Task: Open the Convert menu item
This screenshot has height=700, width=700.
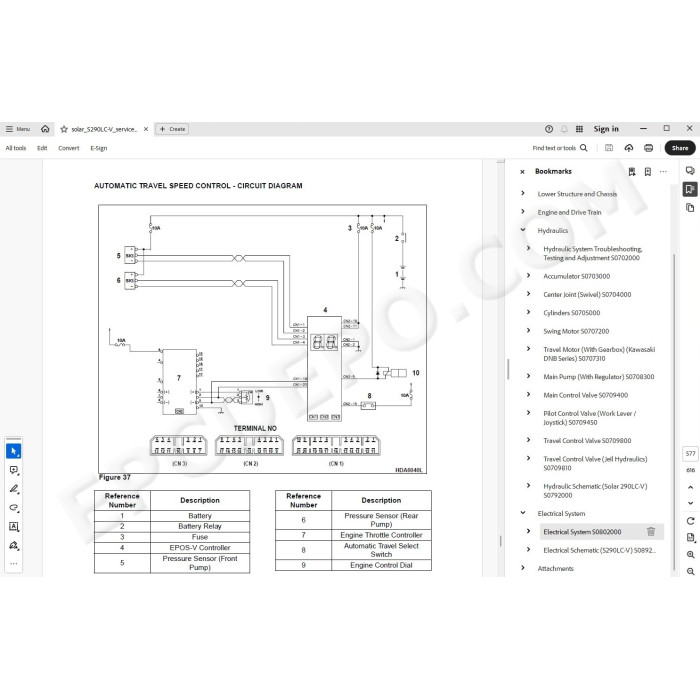Action: coord(69,148)
